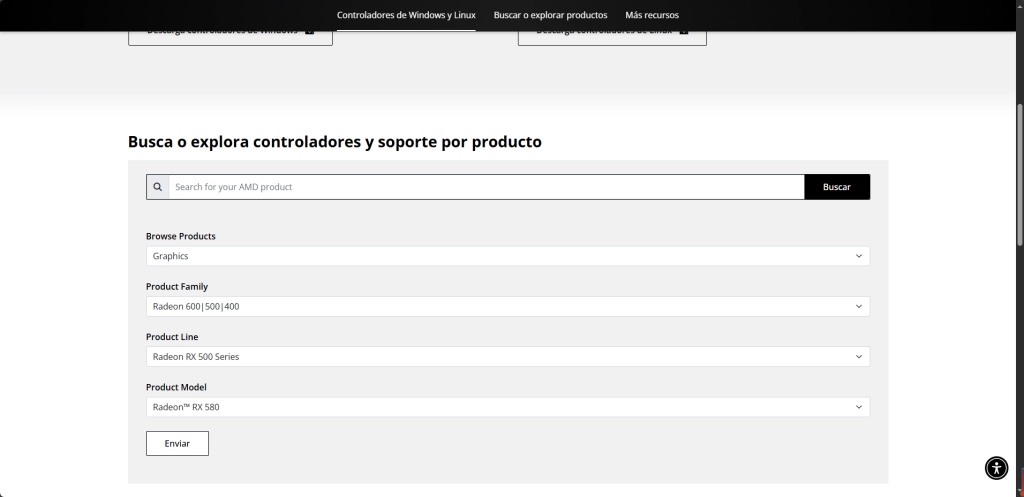Open the Más recursos tab
Viewport: 1024px width, 497px height.
click(652, 15)
